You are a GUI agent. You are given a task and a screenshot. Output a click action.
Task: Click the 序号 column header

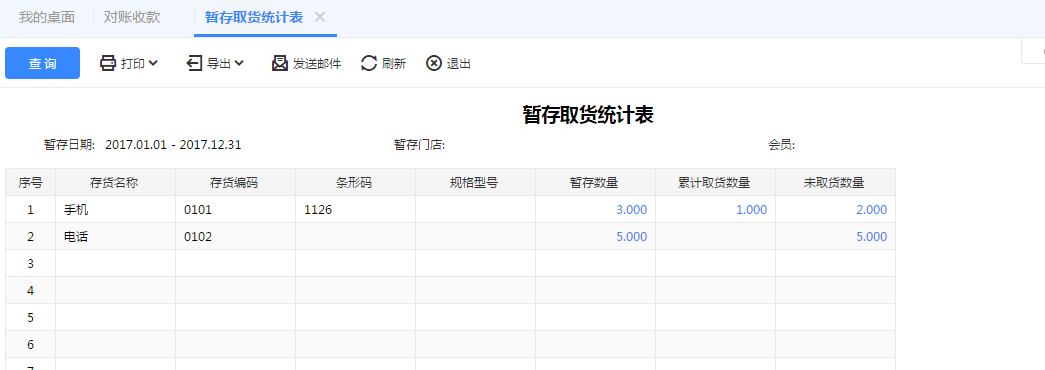point(31,182)
